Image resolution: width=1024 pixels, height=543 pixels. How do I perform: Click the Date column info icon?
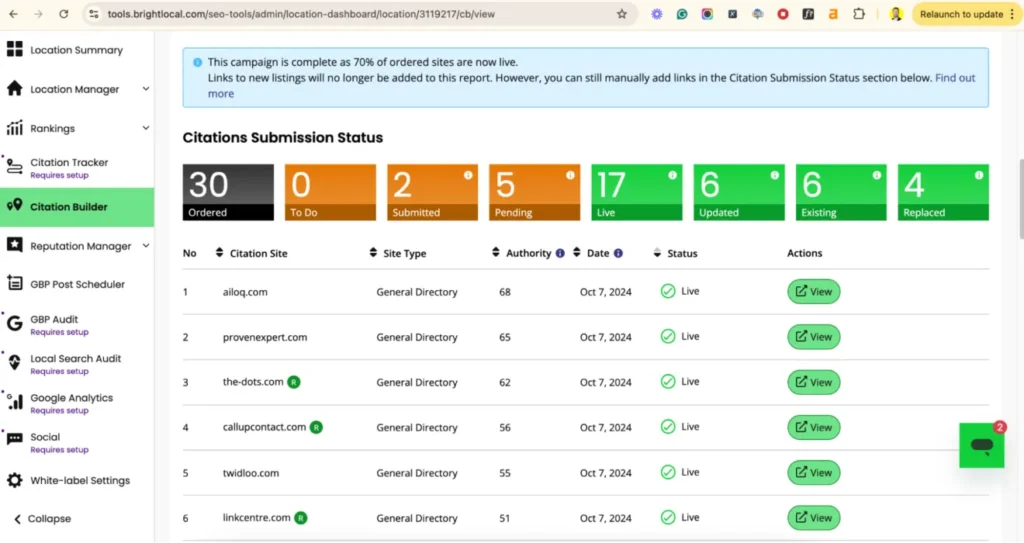tap(618, 254)
